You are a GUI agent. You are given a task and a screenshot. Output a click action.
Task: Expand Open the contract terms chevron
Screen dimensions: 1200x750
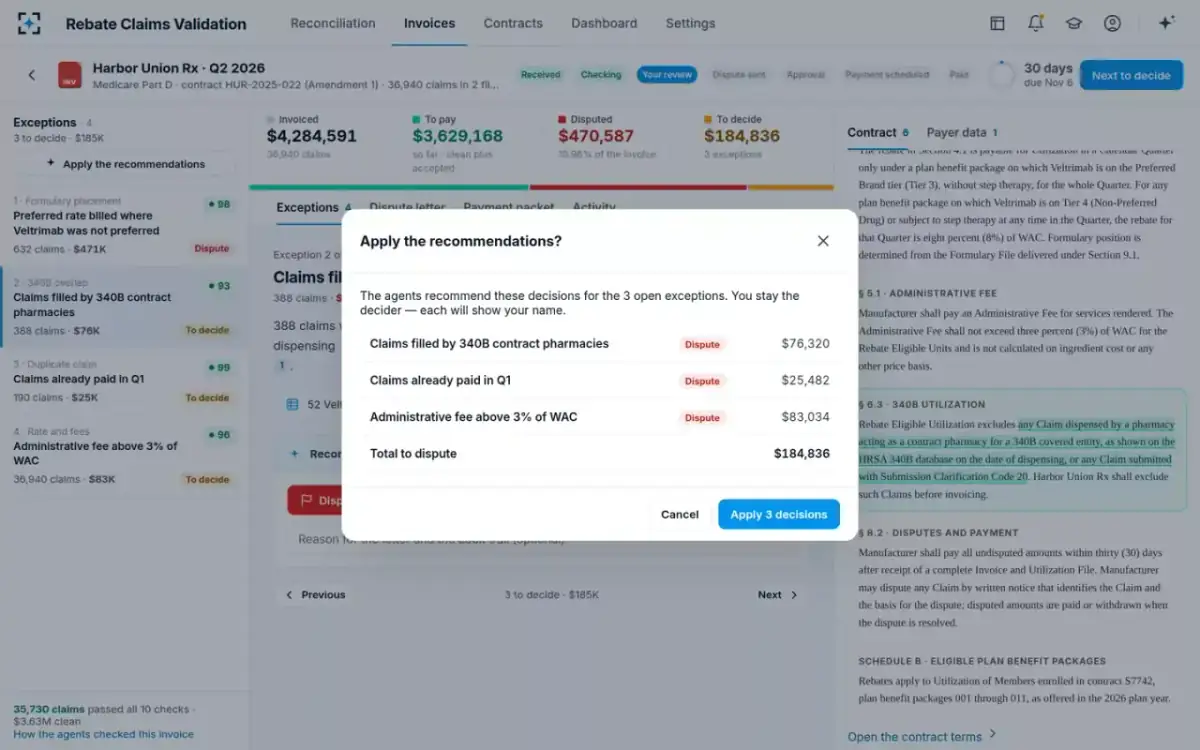click(x=993, y=736)
